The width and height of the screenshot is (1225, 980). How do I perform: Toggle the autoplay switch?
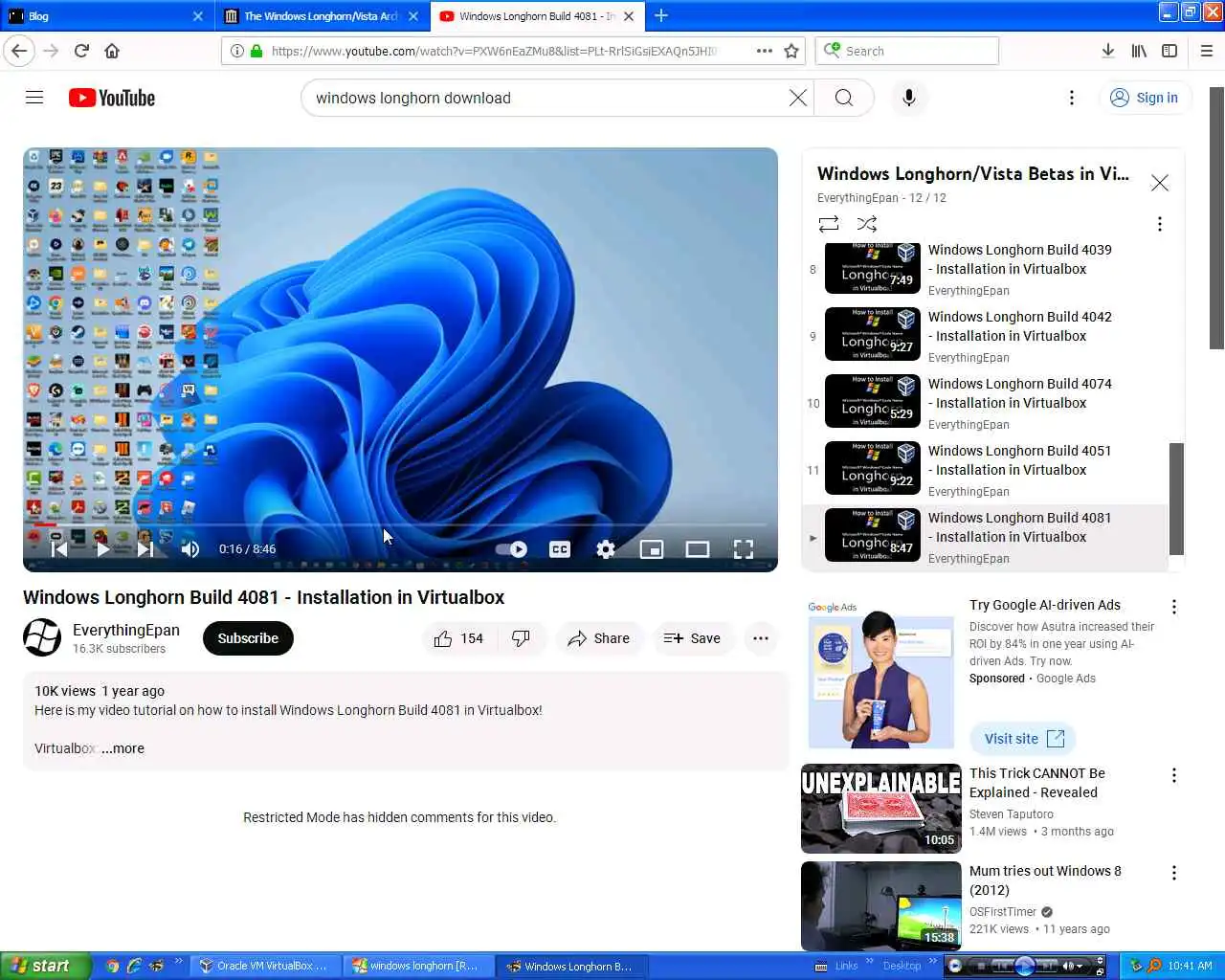pyautogui.click(x=512, y=549)
